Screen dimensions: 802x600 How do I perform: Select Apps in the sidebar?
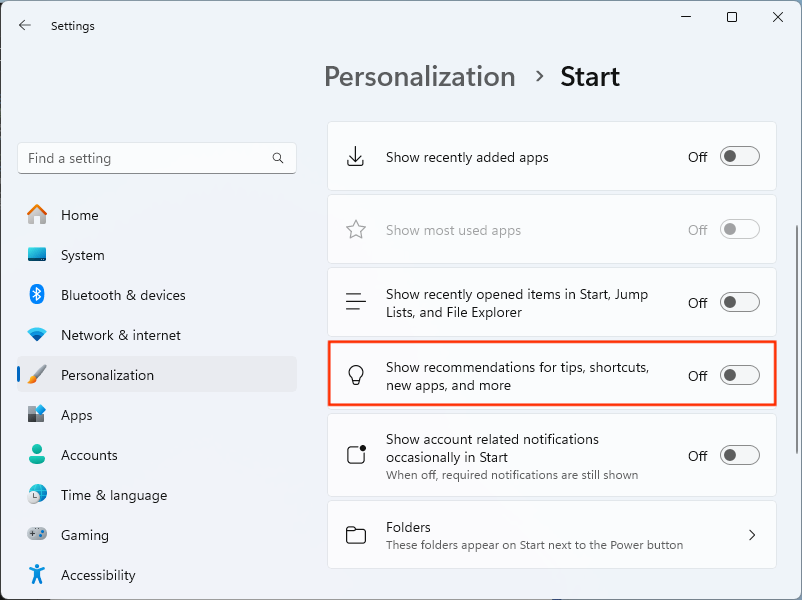pyautogui.click(x=76, y=415)
